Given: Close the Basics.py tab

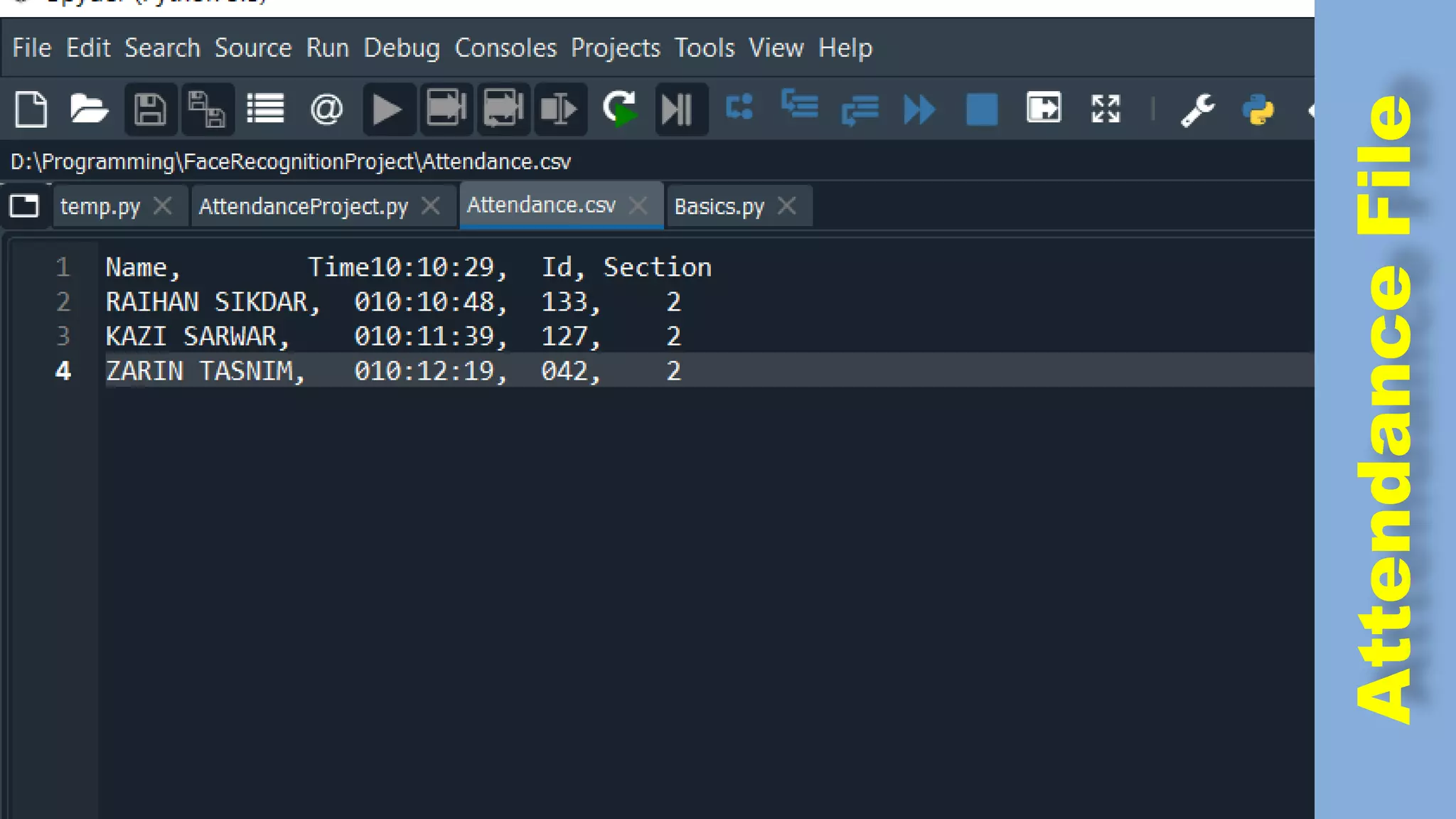Looking at the screenshot, I should click(787, 205).
